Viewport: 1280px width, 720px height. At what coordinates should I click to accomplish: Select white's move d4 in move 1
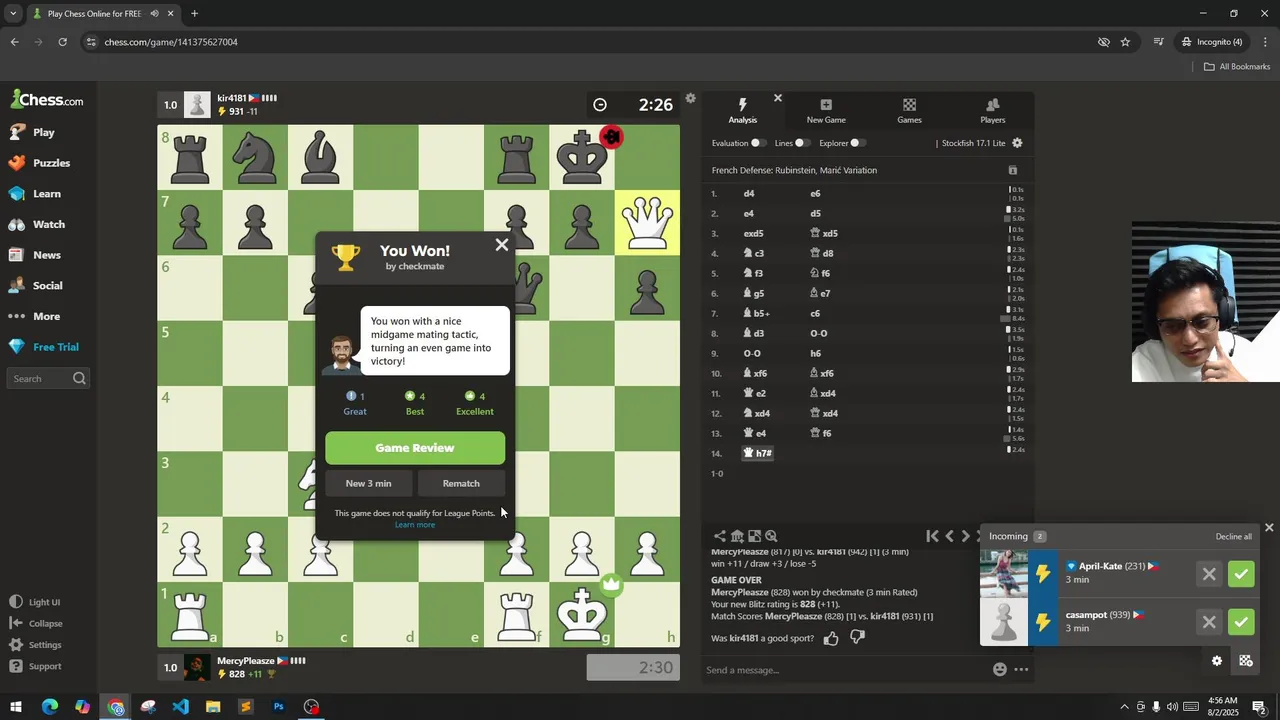click(x=749, y=193)
